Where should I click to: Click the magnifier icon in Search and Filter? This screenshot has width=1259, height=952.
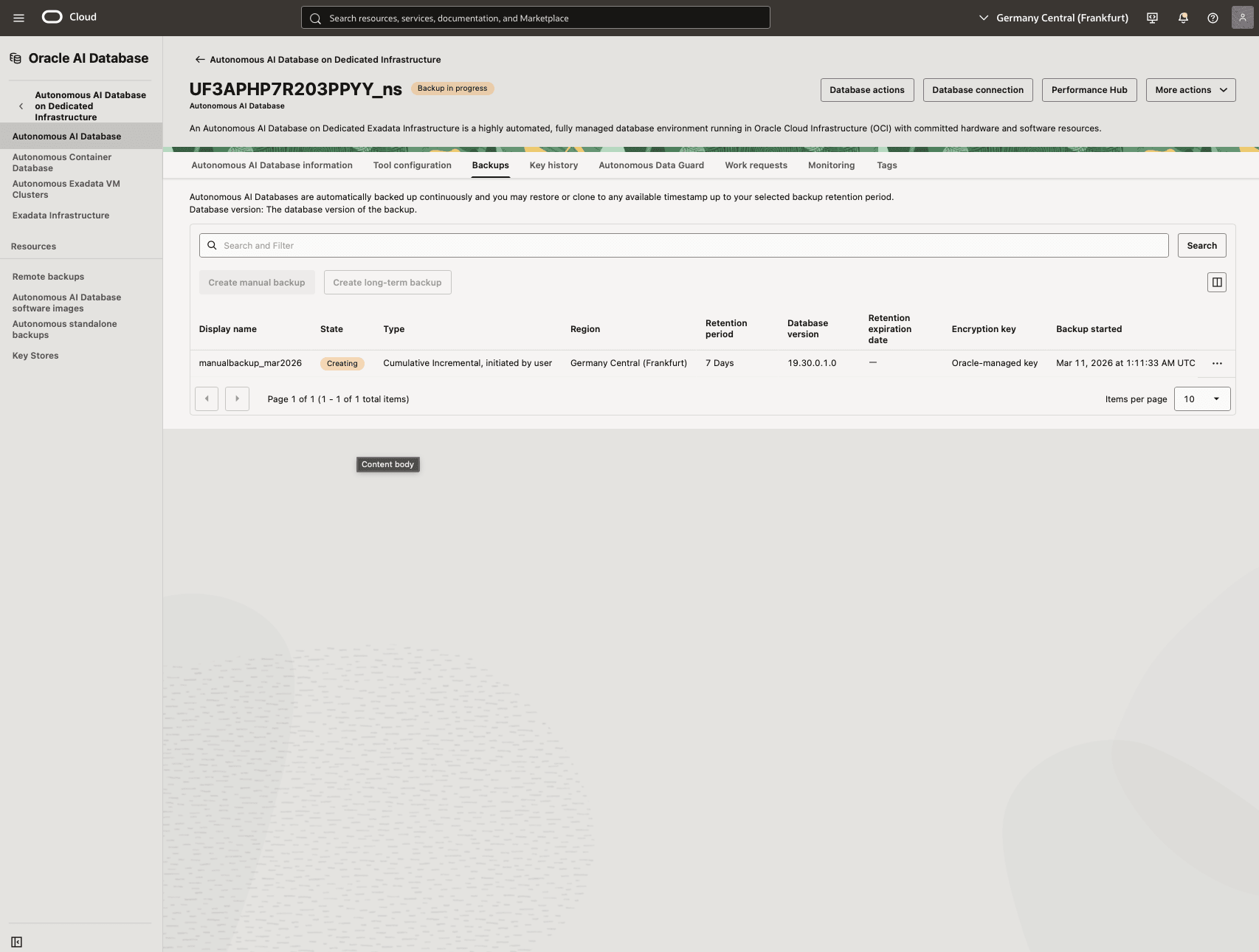point(212,246)
